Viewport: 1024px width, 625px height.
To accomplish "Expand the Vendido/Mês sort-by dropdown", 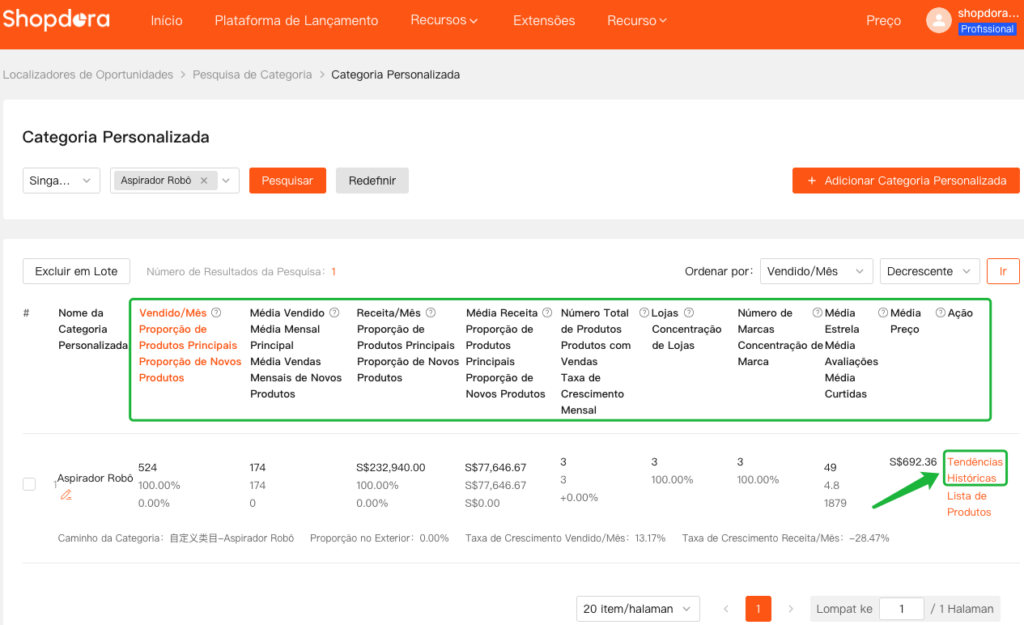I will click(815, 271).
